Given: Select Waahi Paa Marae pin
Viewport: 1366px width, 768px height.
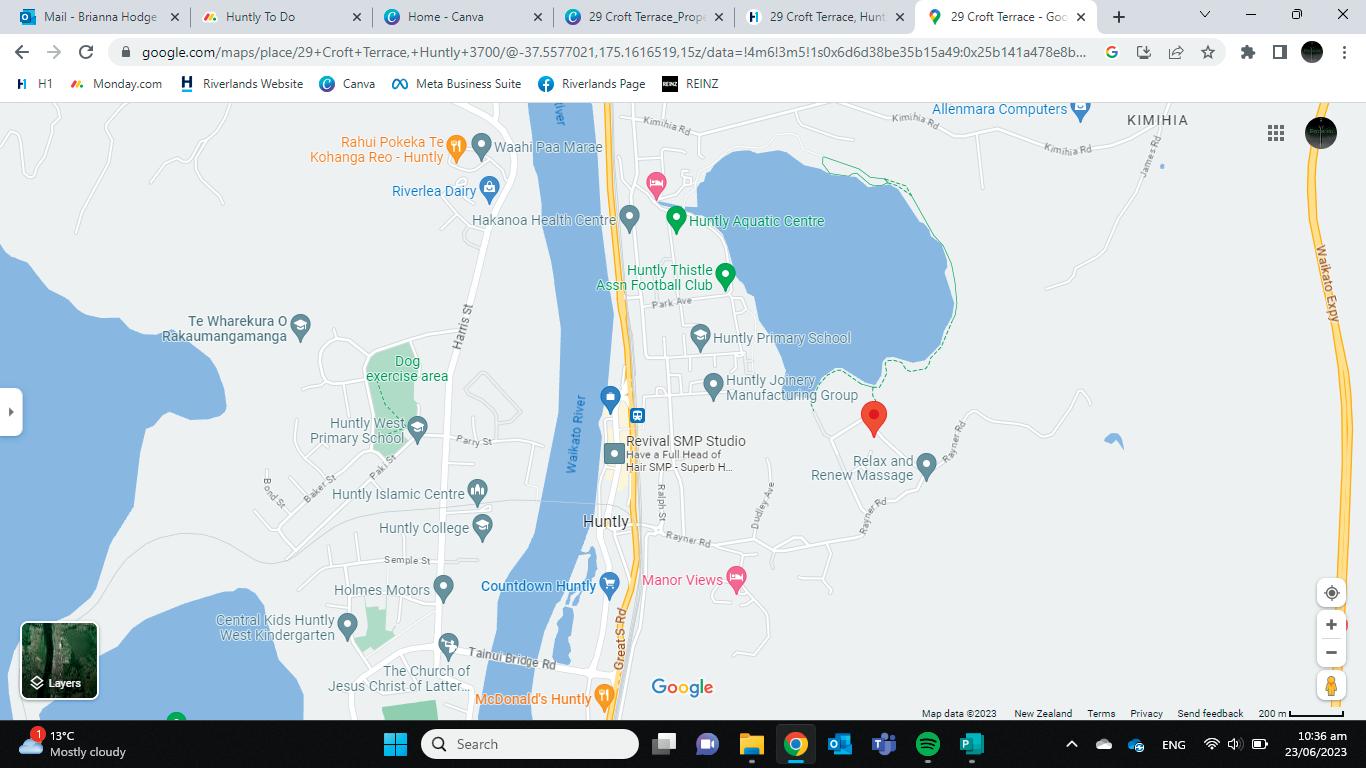Looking at the screenshot, I should click(481, 146).
